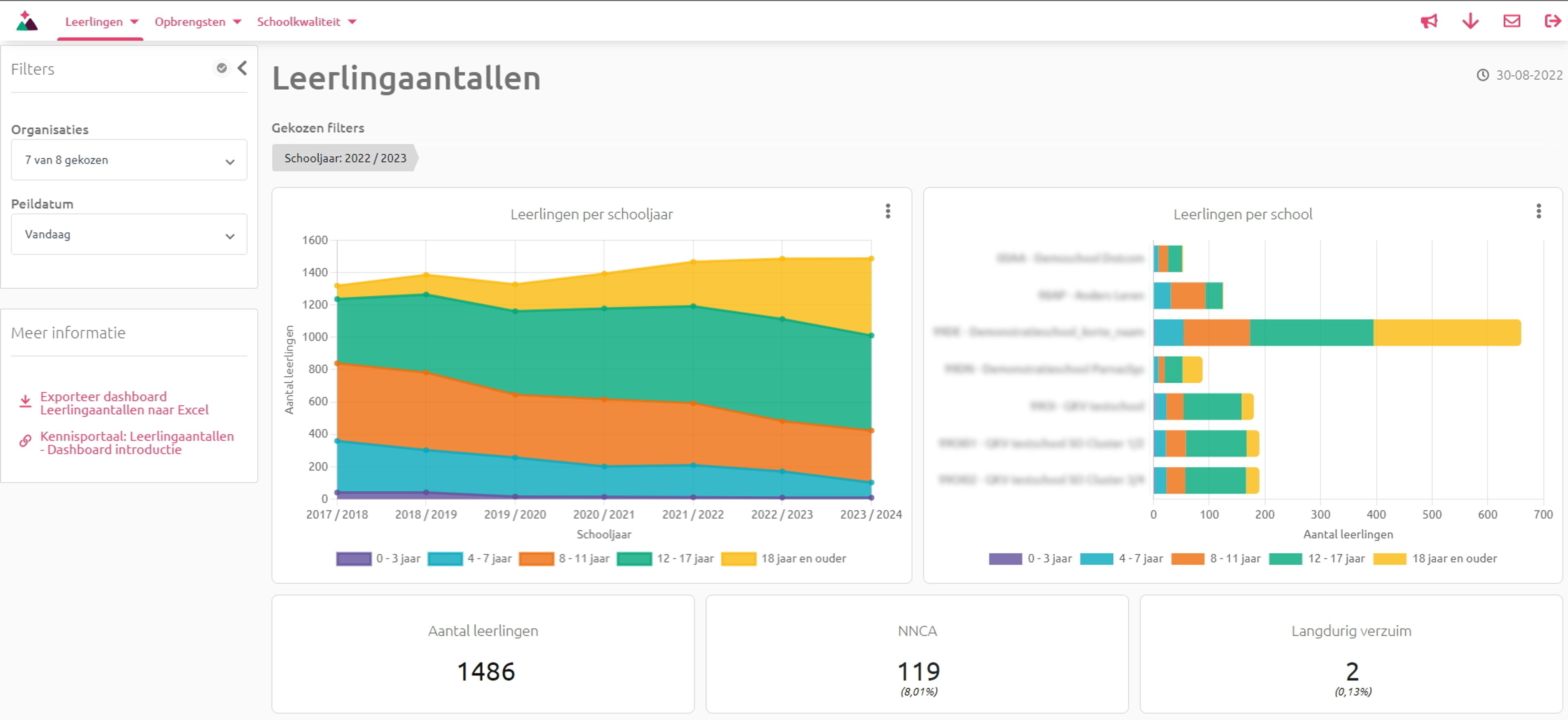
Task: Collapse the Filters panel with chevron
Action: point(242,68)
